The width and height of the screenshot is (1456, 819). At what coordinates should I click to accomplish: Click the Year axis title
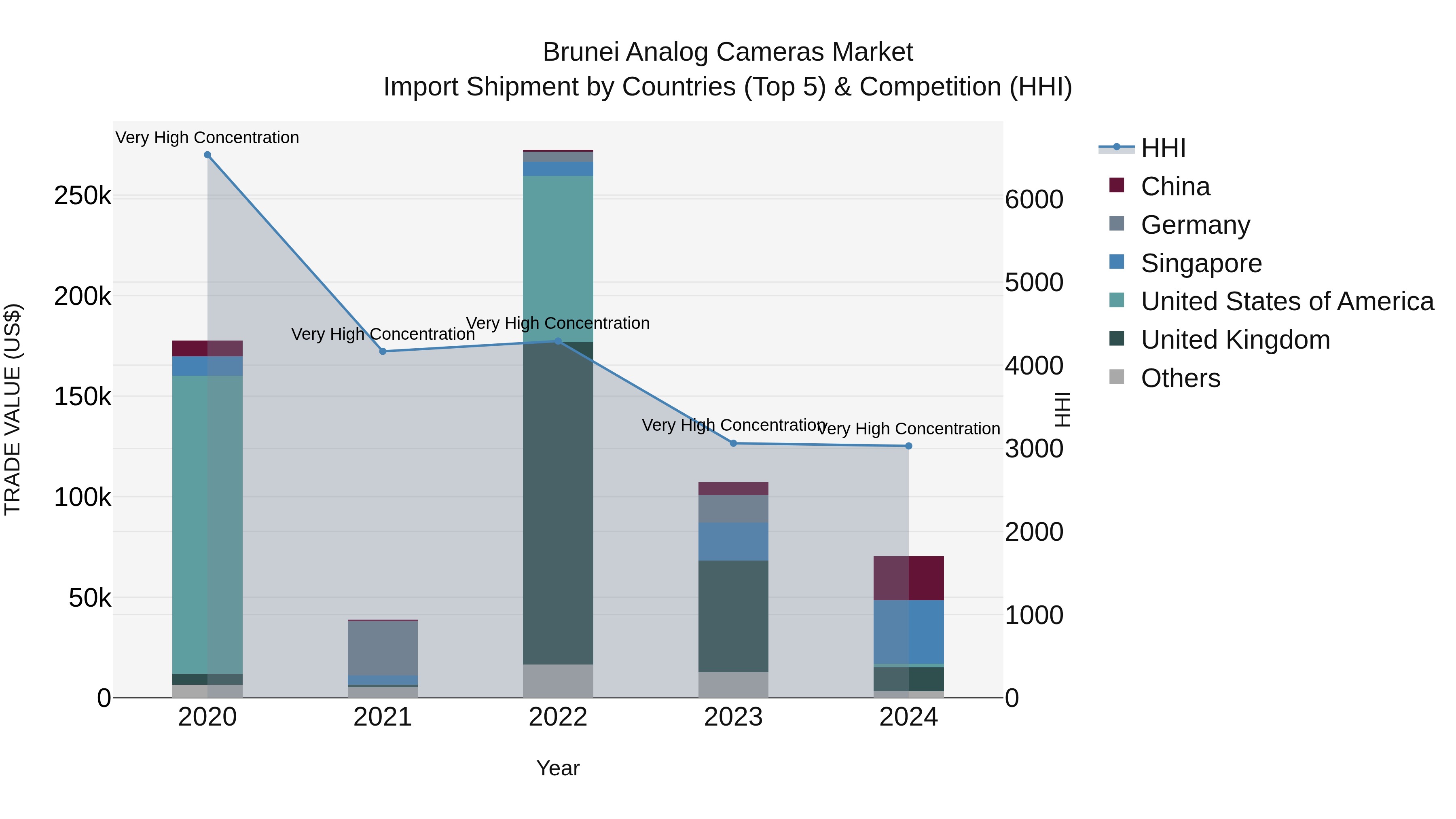coord(558,769)
